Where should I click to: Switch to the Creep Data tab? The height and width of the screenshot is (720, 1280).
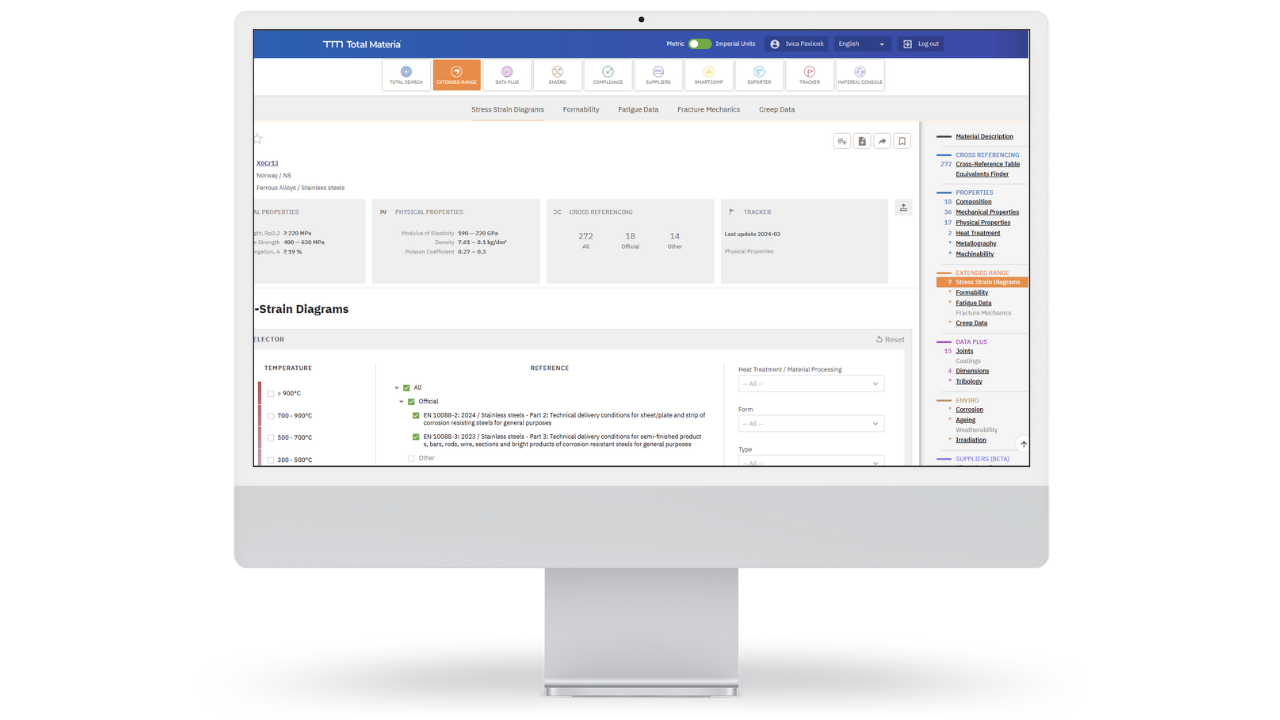[x=776, y=109]
